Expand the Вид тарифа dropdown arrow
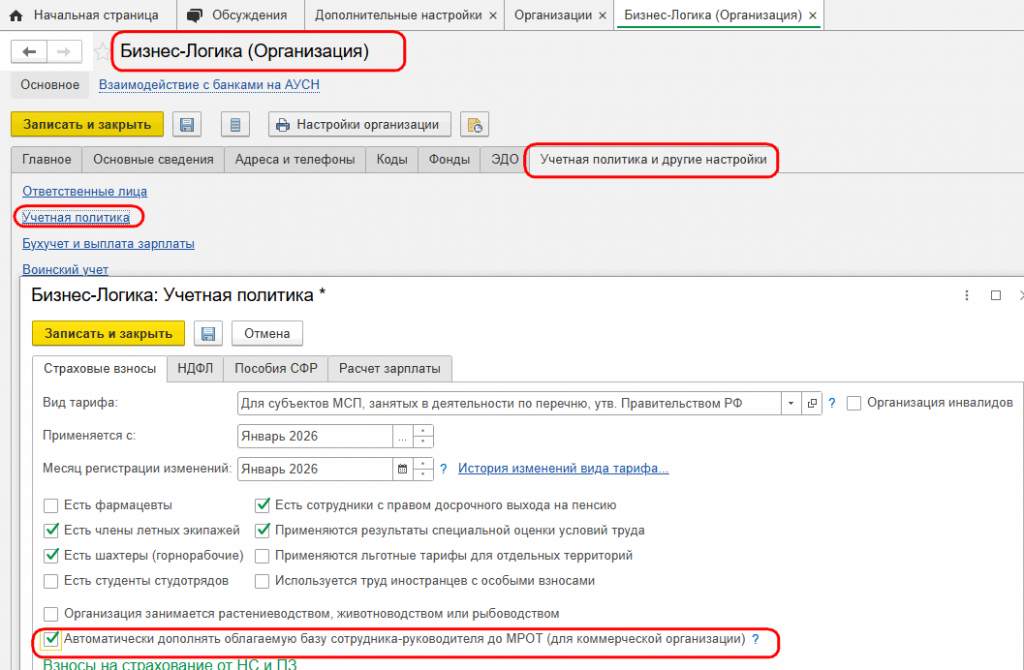 [x=791, y=403]
